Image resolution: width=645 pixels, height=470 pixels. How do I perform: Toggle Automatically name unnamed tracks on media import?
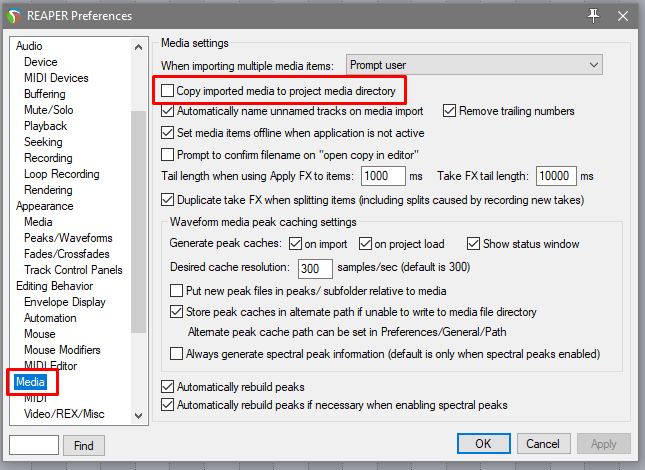pos(167,111)
